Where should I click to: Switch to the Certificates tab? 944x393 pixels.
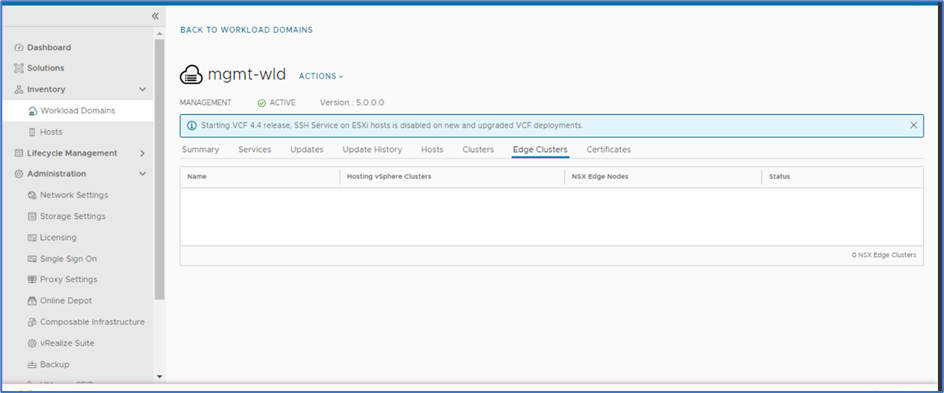[609, 149]
